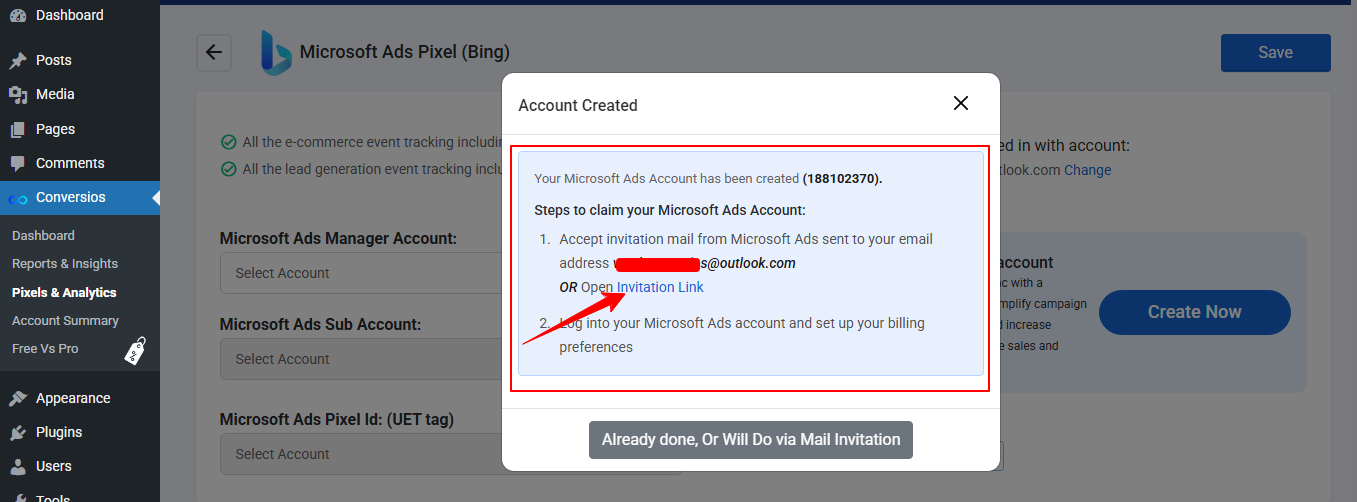Image resolution: width=1357 pixels, height=502 pixels.
Task: Click Already done, Or Will Do via Mail Invitation
Action: click(751, 440)
